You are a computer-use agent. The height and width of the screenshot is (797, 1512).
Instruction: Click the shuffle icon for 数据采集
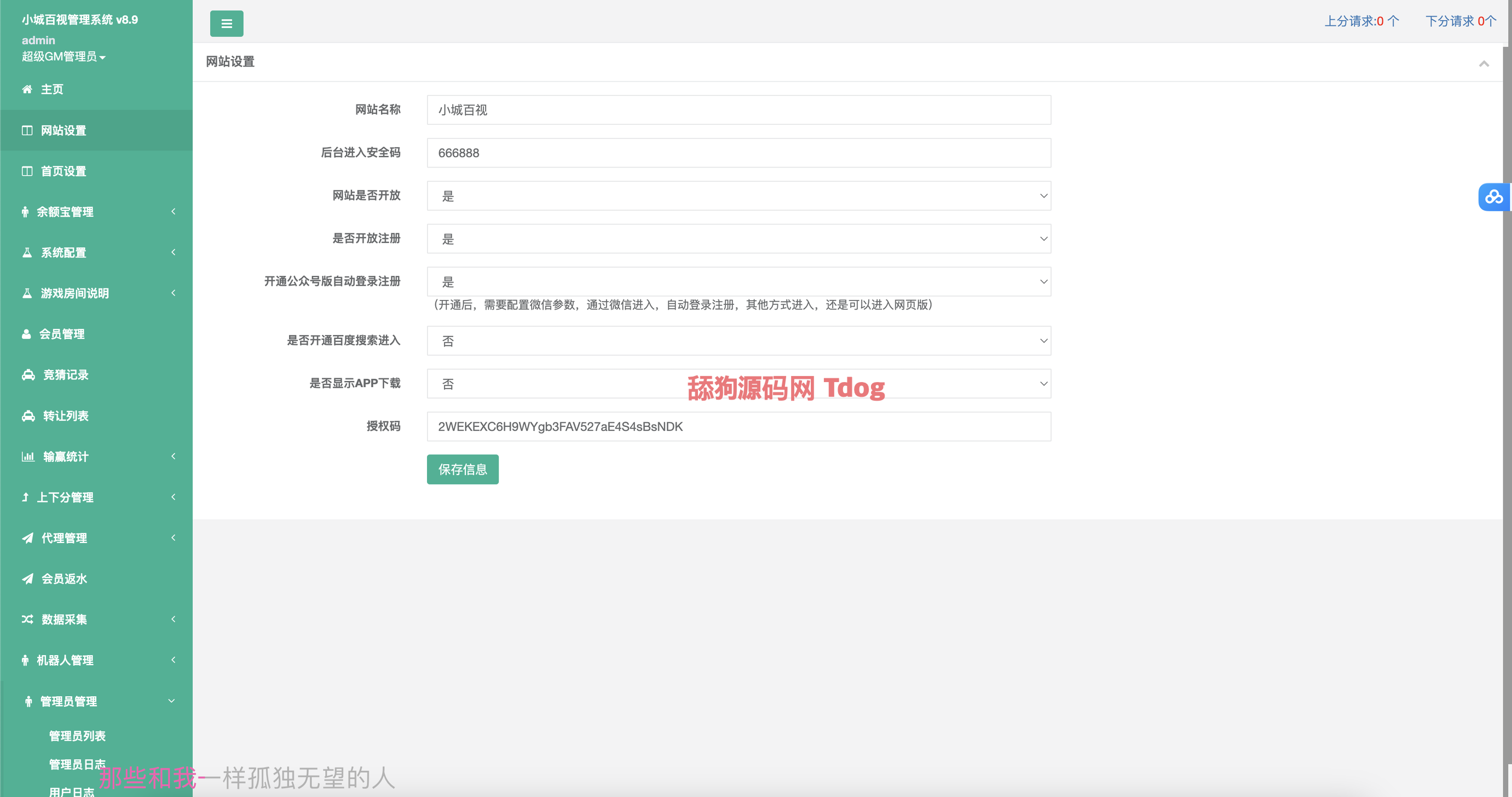click(x=27, y=619)
